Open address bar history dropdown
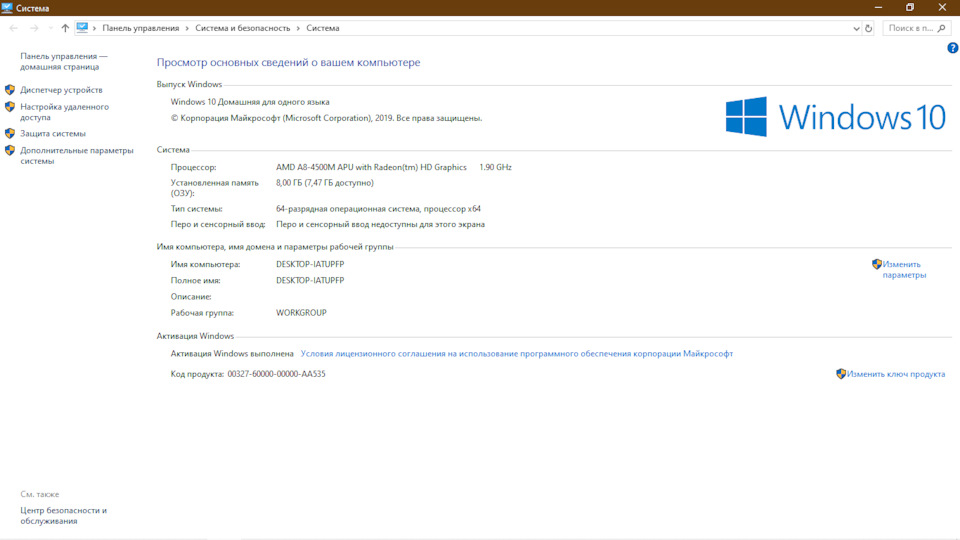 [856, 28]
